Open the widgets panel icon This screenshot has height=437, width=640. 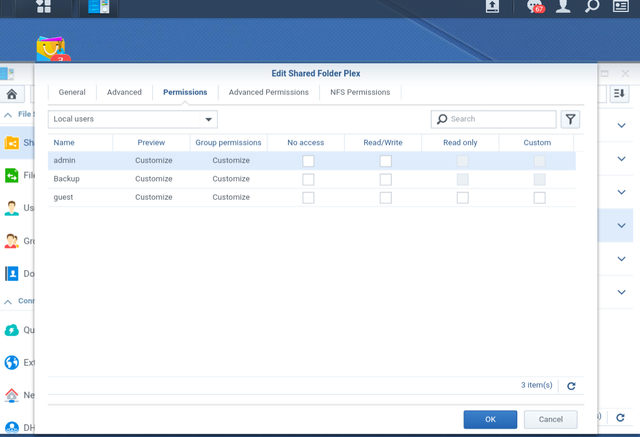(620, 6)
